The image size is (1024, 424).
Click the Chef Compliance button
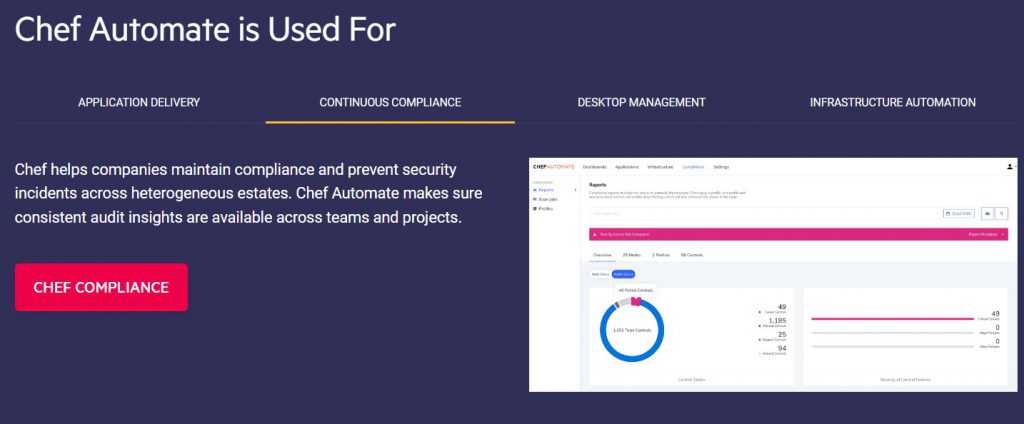click(101, 287)
